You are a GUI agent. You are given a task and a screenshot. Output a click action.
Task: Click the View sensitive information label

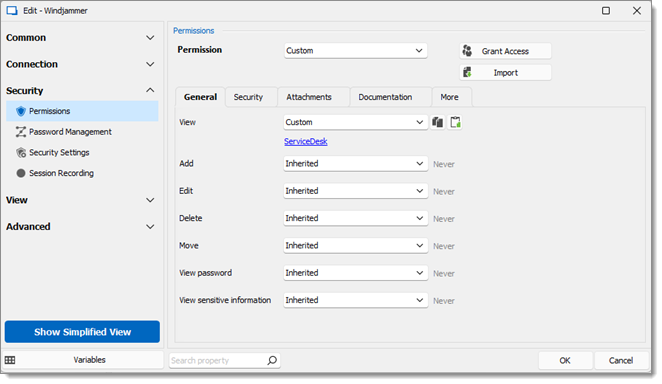(225, 300)
